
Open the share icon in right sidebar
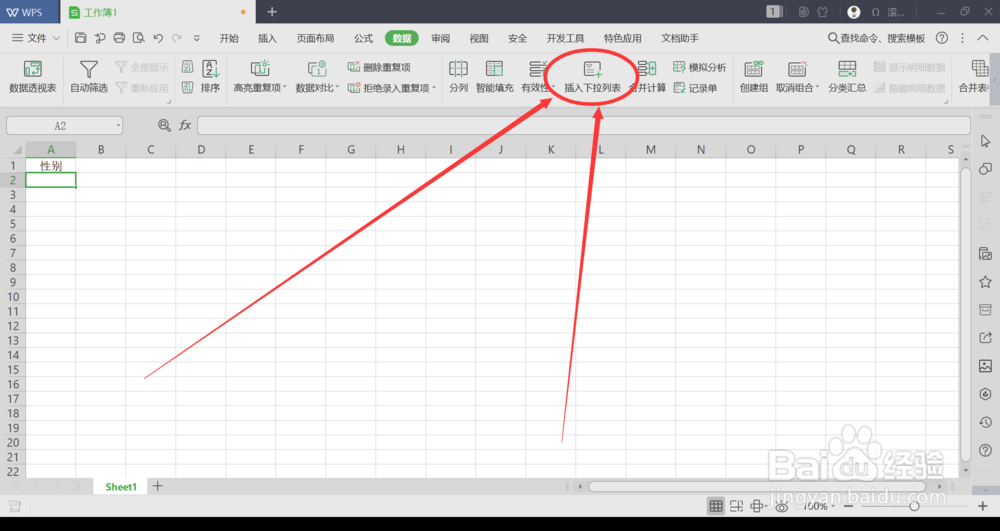tap(985, 338)
